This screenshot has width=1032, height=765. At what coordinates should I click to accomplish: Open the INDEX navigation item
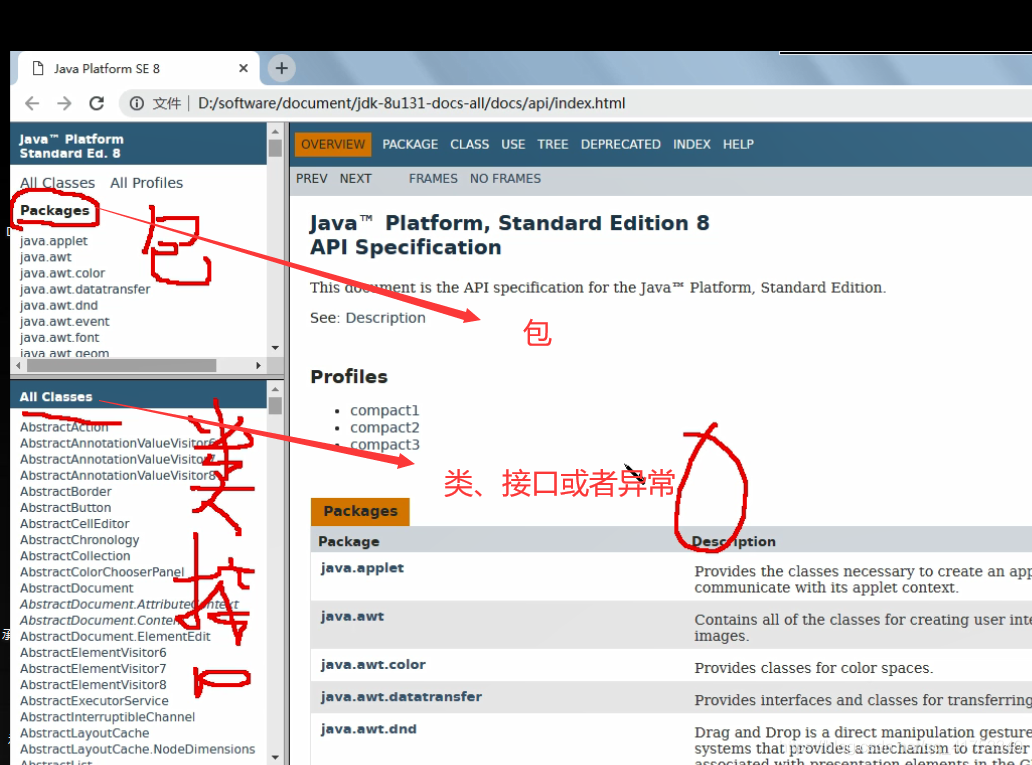[692, 144]
